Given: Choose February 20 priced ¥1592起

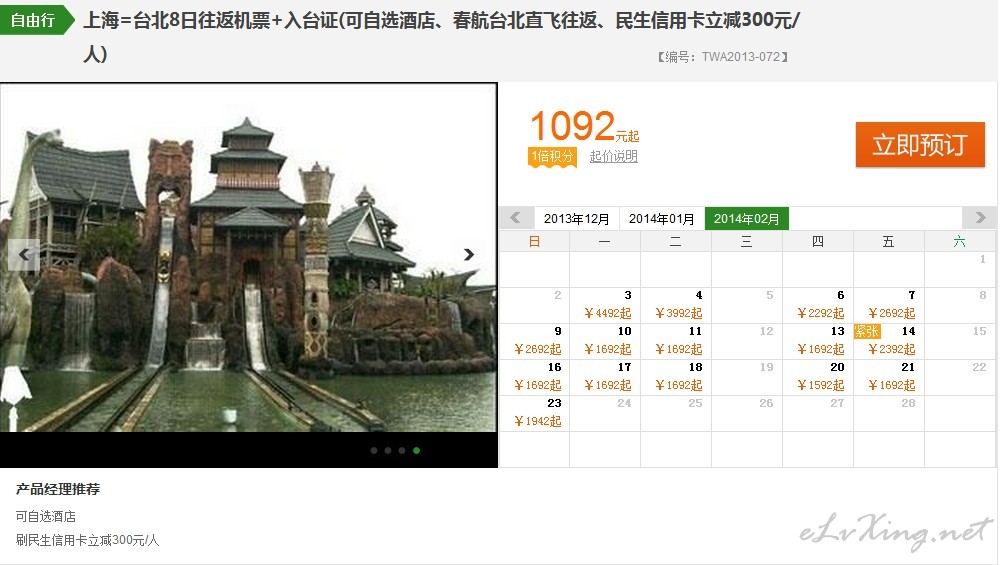Looking at the screenshot, I should [818, 377].
